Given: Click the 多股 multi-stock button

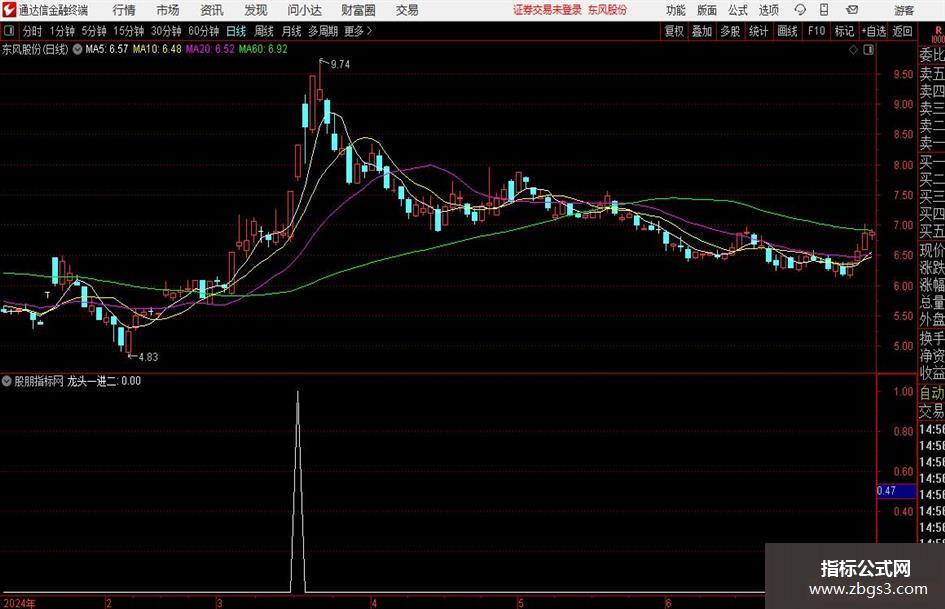Looking at the screenshot, I should click(730, 31).
